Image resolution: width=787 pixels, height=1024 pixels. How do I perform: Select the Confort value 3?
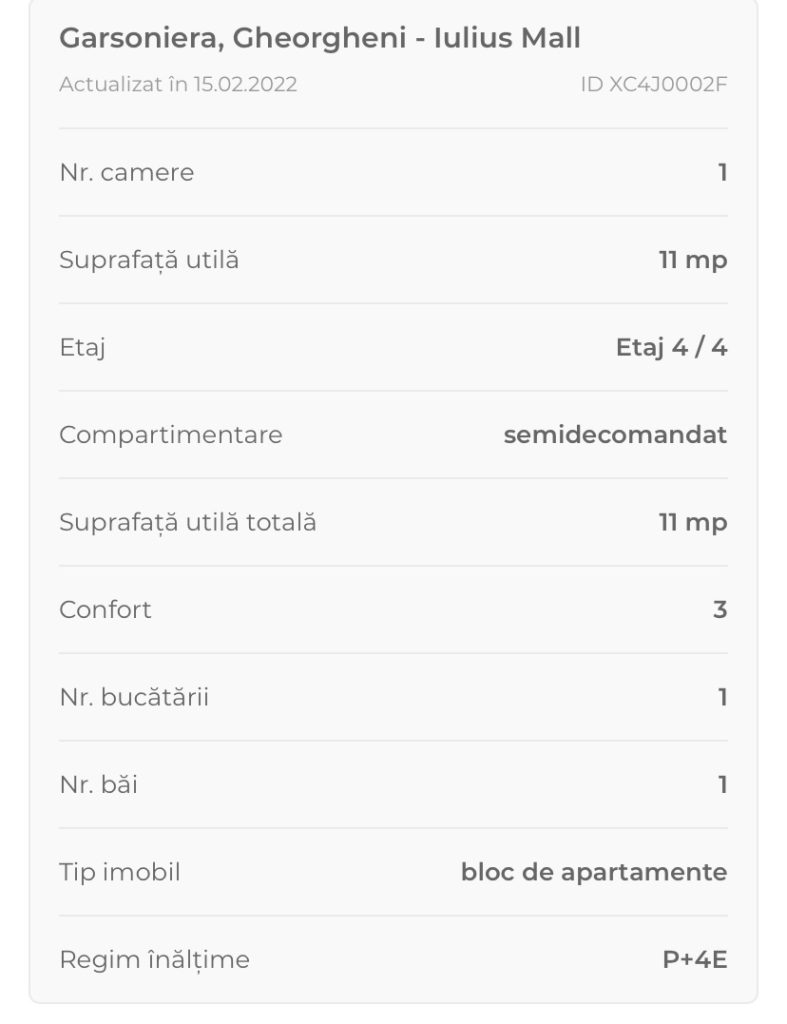coord(719,610)
